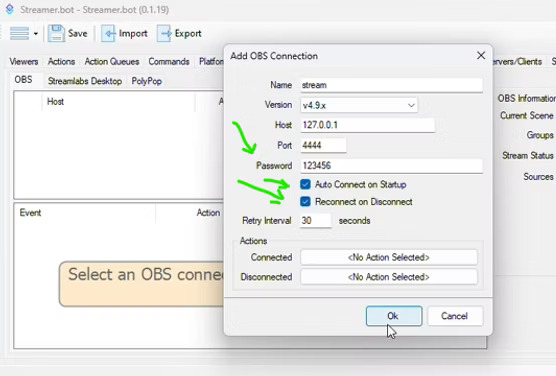Click the Export text label in toolbar
The height and width of the screenshot is (376, 556).
click(188, 33)
